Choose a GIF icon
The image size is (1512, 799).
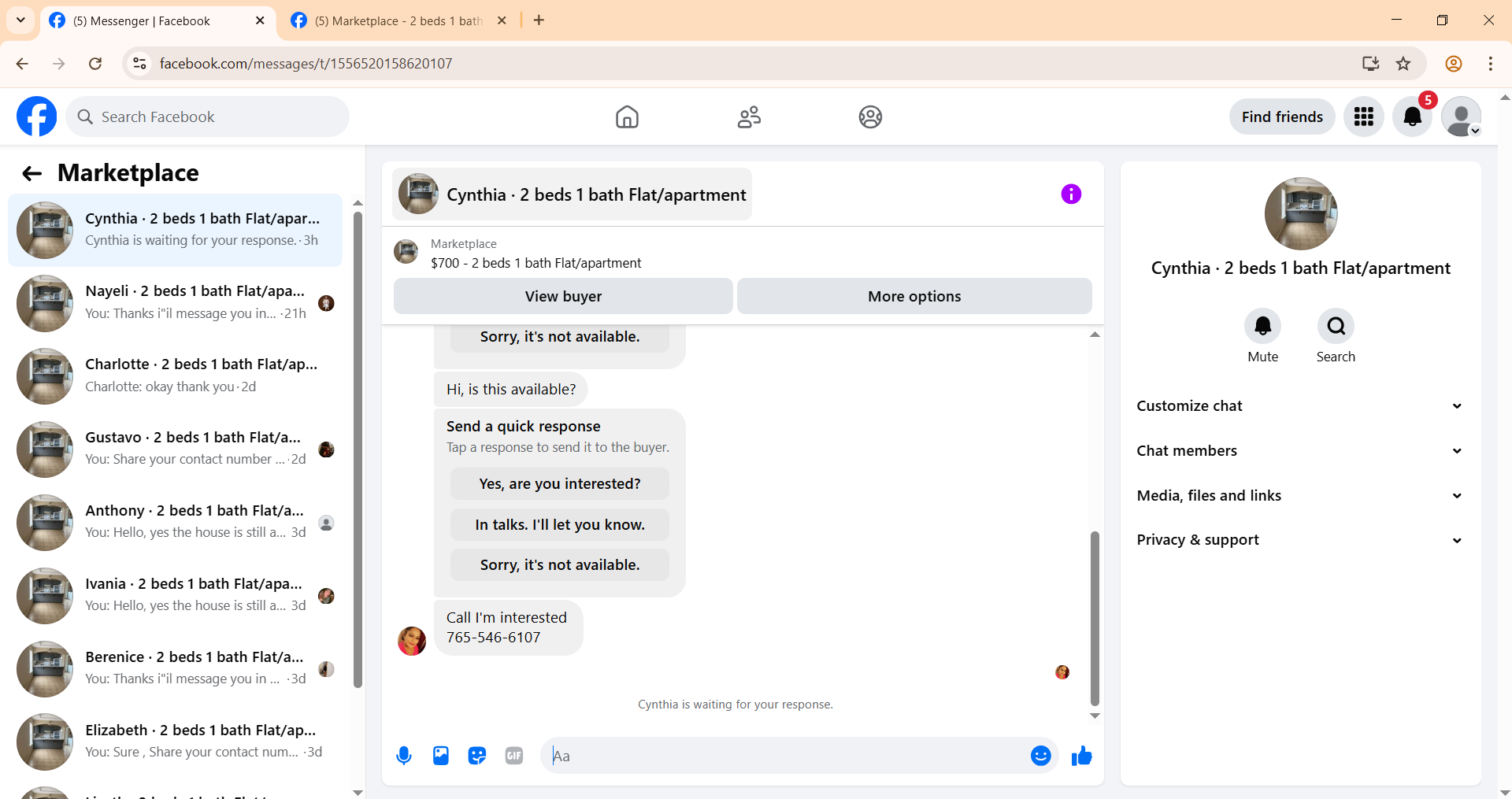click(514, 756)
